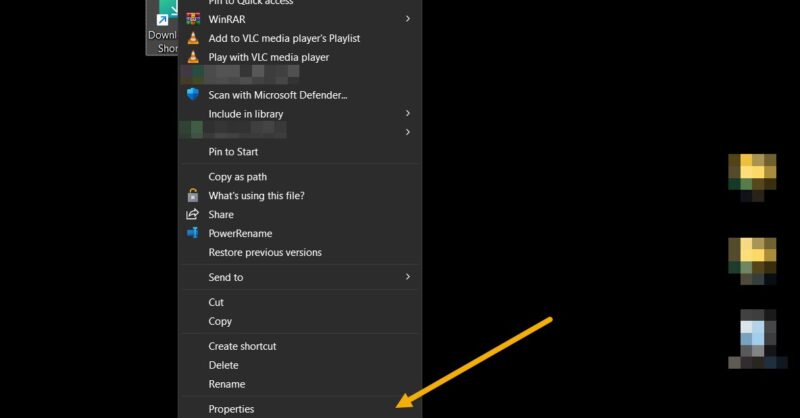Select the Downloads shortcut desktop icon
800x418 pixels.
coord(162,28)
